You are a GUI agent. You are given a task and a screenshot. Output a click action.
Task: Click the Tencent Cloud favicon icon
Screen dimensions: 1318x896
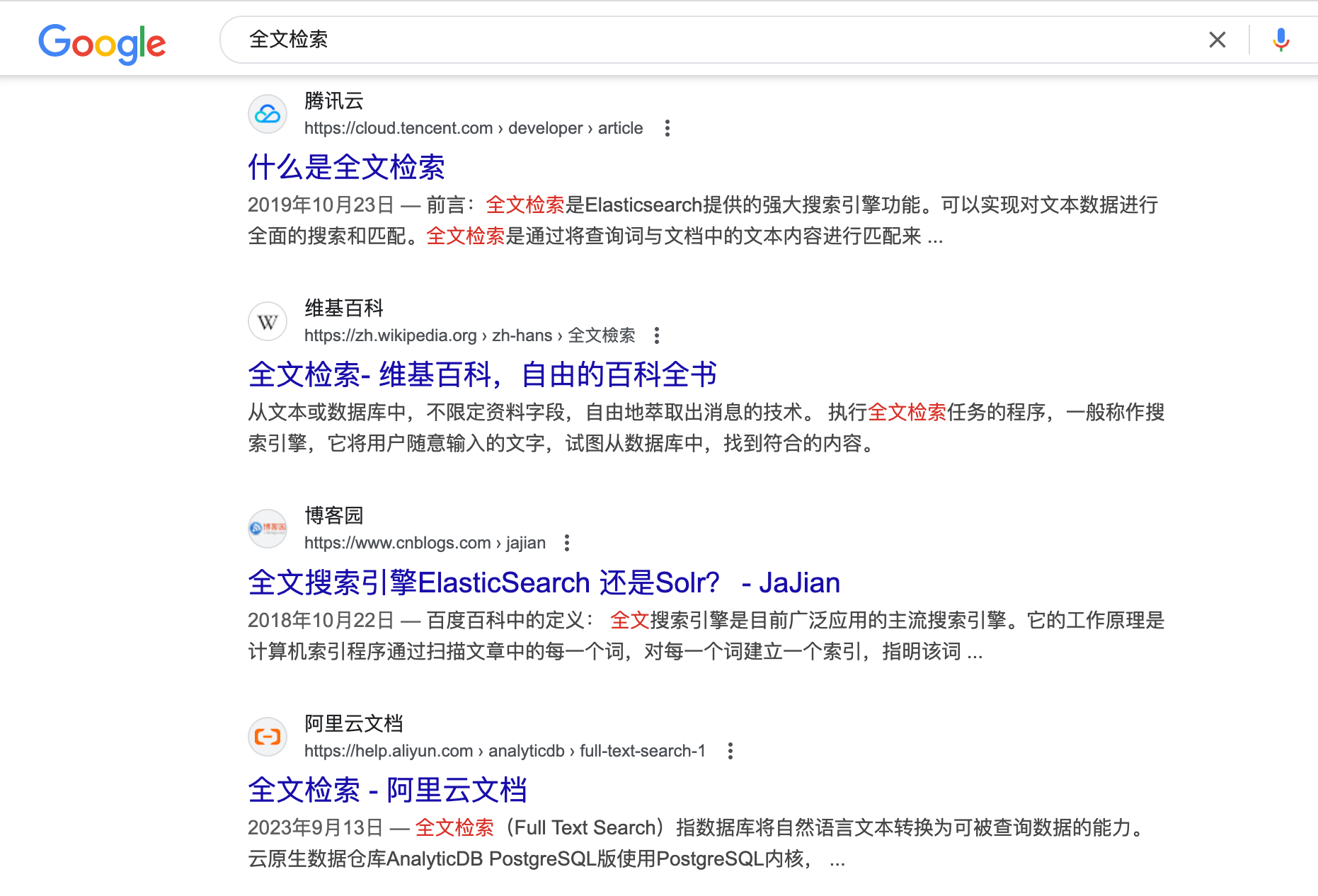[268, 114]
